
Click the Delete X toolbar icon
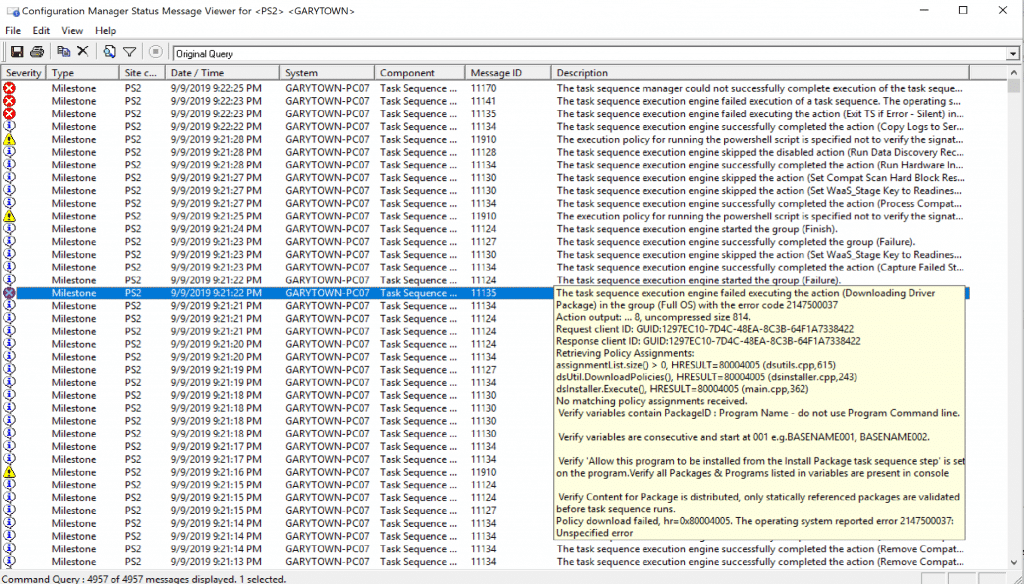tap(83, 52)
